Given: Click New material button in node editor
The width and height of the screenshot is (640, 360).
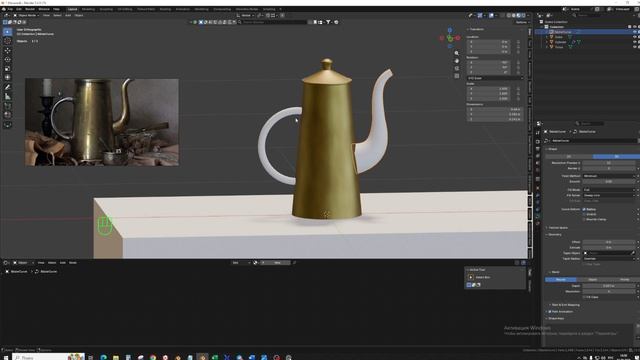Looking at the screenshot, I should [277, 263].
